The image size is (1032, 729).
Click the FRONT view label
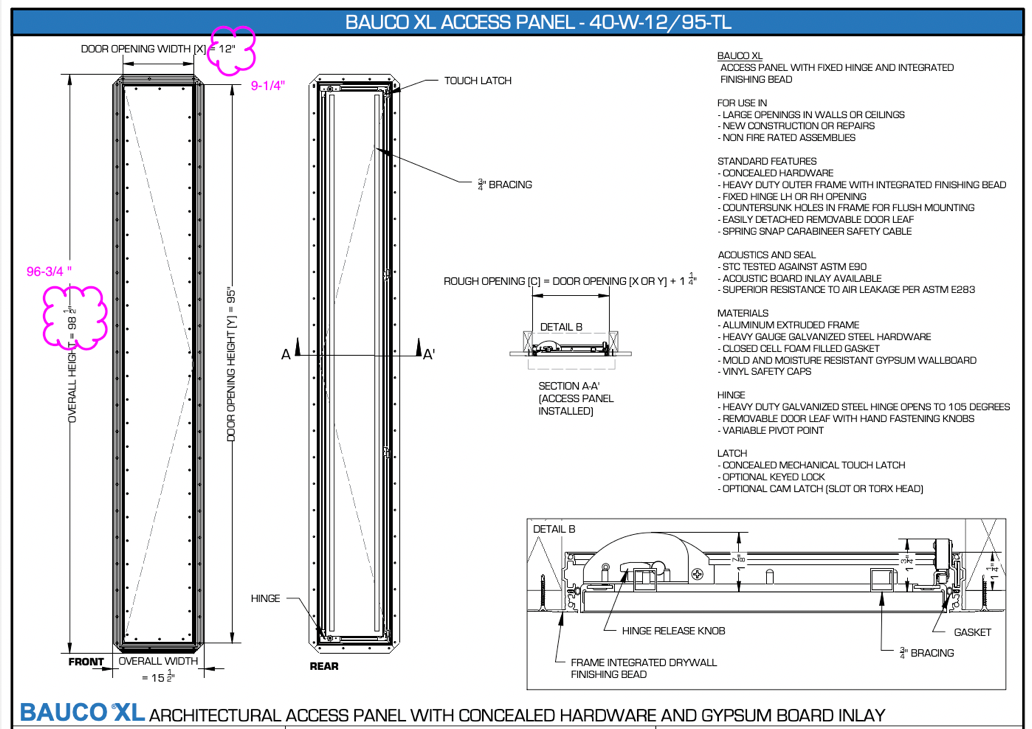86,662
